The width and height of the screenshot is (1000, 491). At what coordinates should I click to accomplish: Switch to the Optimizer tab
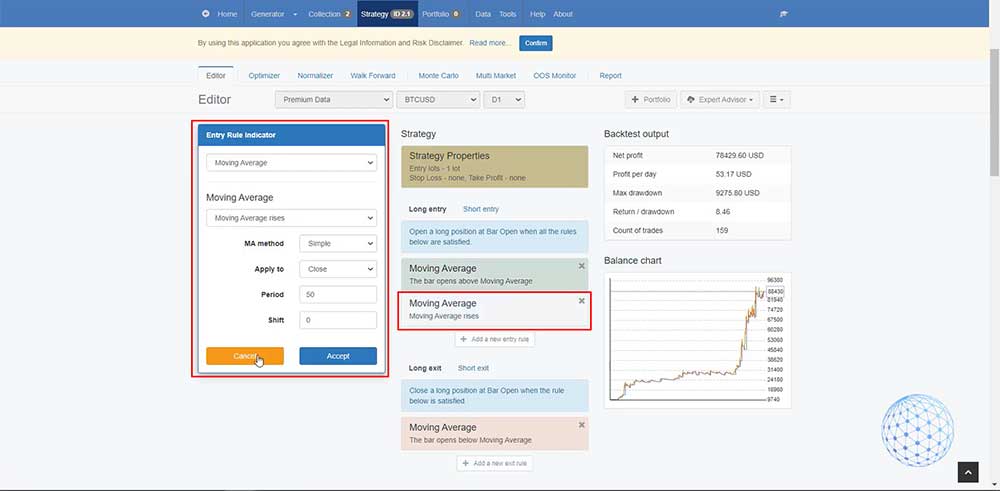tap(264, 76)
